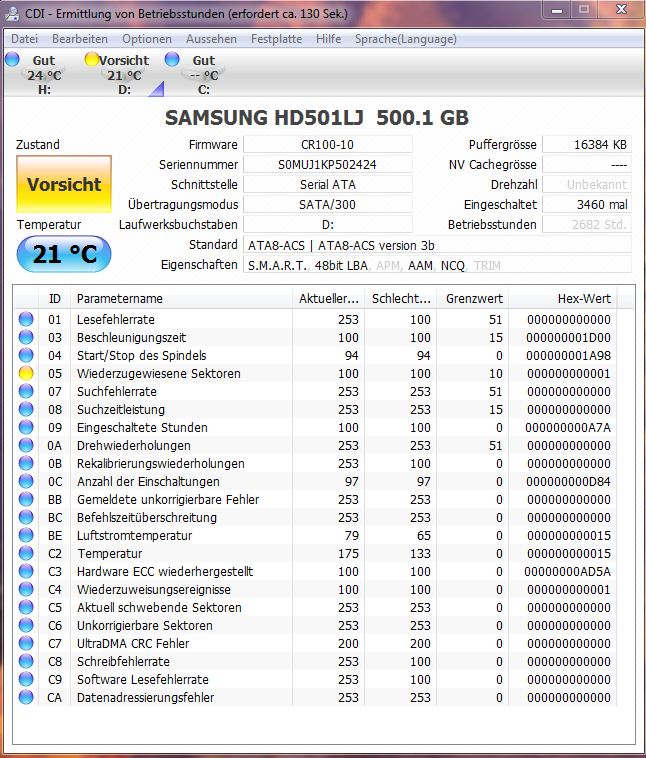Sort by the ID column header
The height and width of the screenshot is (758, 646).
click(x=55, y=299)
